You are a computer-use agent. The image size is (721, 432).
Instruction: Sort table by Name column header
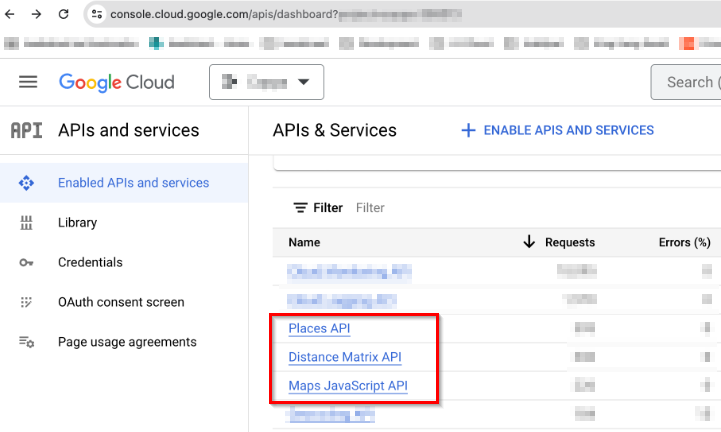pyautogui.click(x=304, y=242)
